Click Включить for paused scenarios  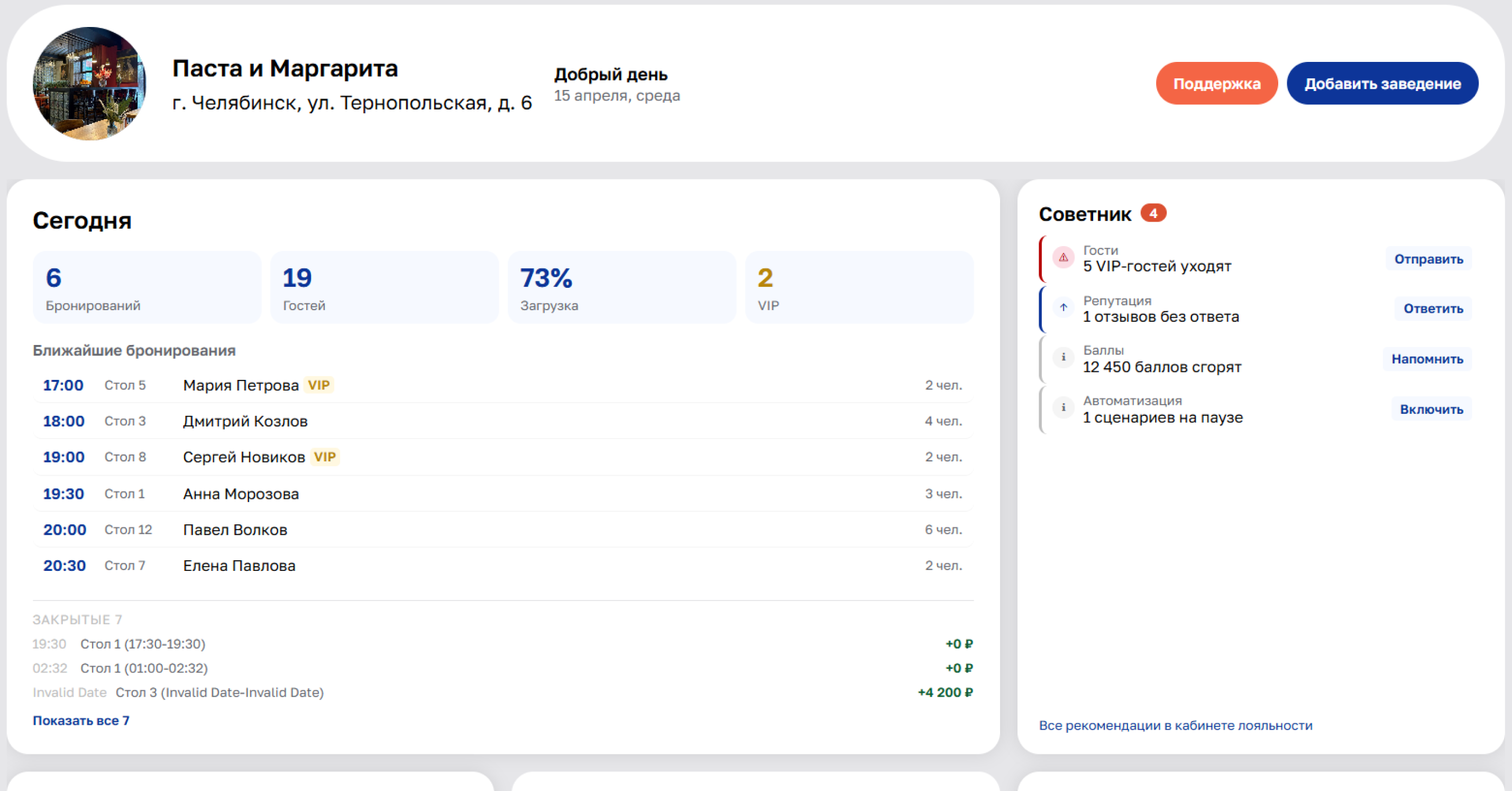pos(1431,410)
